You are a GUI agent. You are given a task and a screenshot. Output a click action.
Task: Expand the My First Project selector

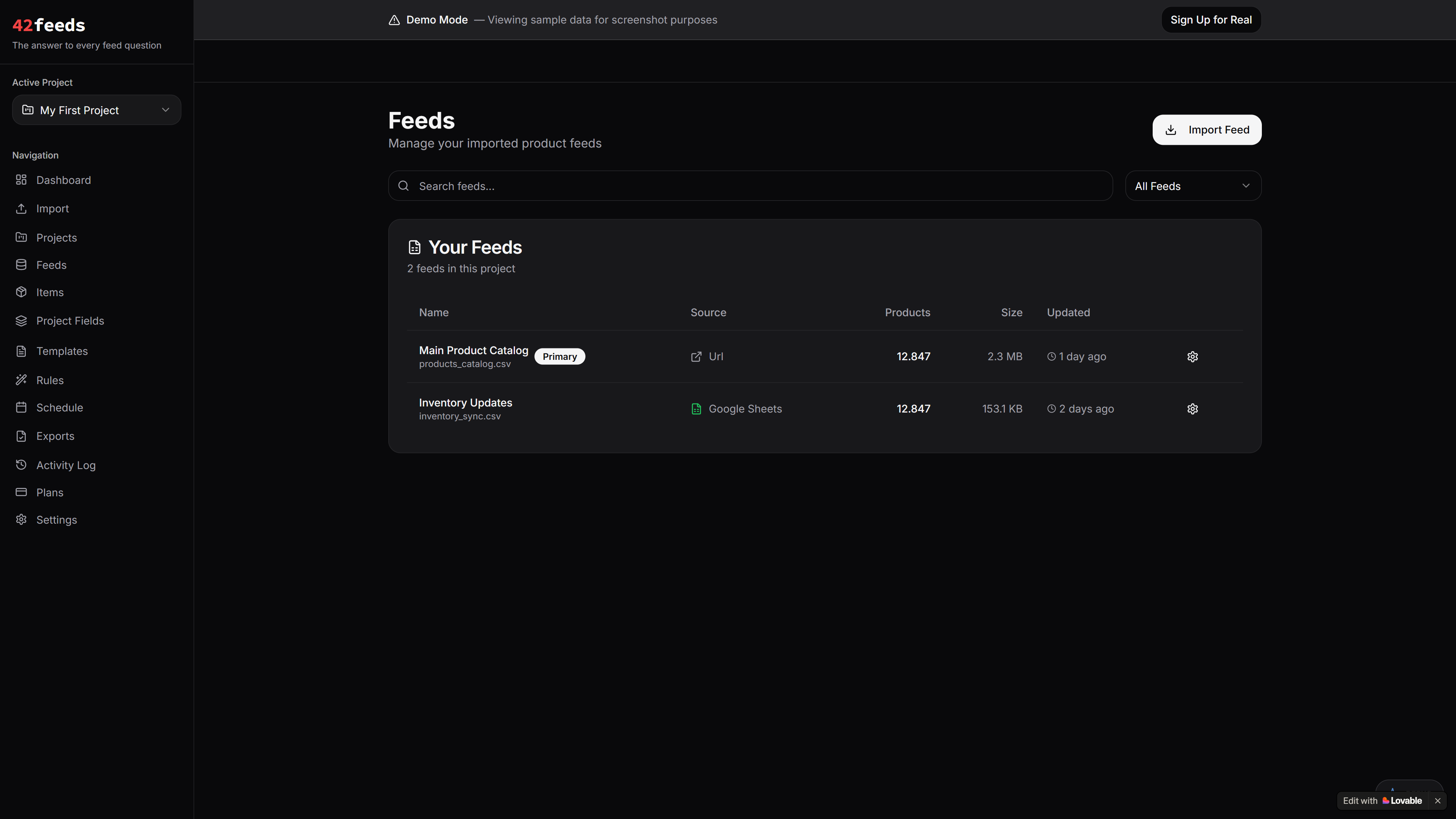(x=96, y=110)
